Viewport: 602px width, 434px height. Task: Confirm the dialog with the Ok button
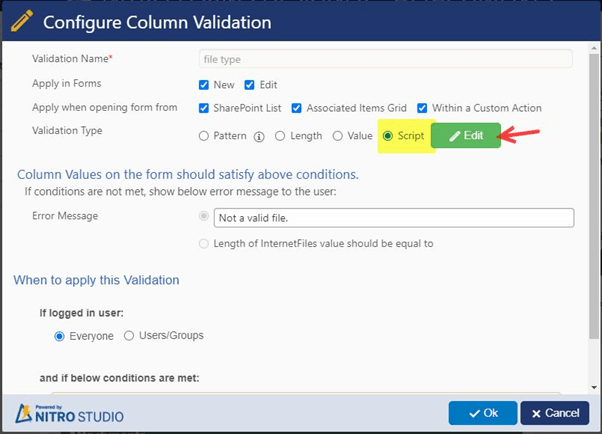482,412
